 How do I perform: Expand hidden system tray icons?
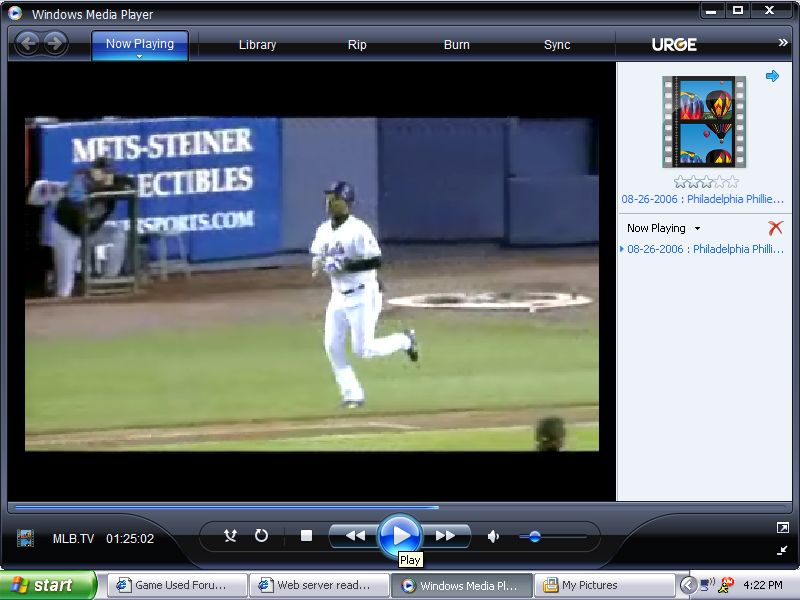tap(688, 585)
